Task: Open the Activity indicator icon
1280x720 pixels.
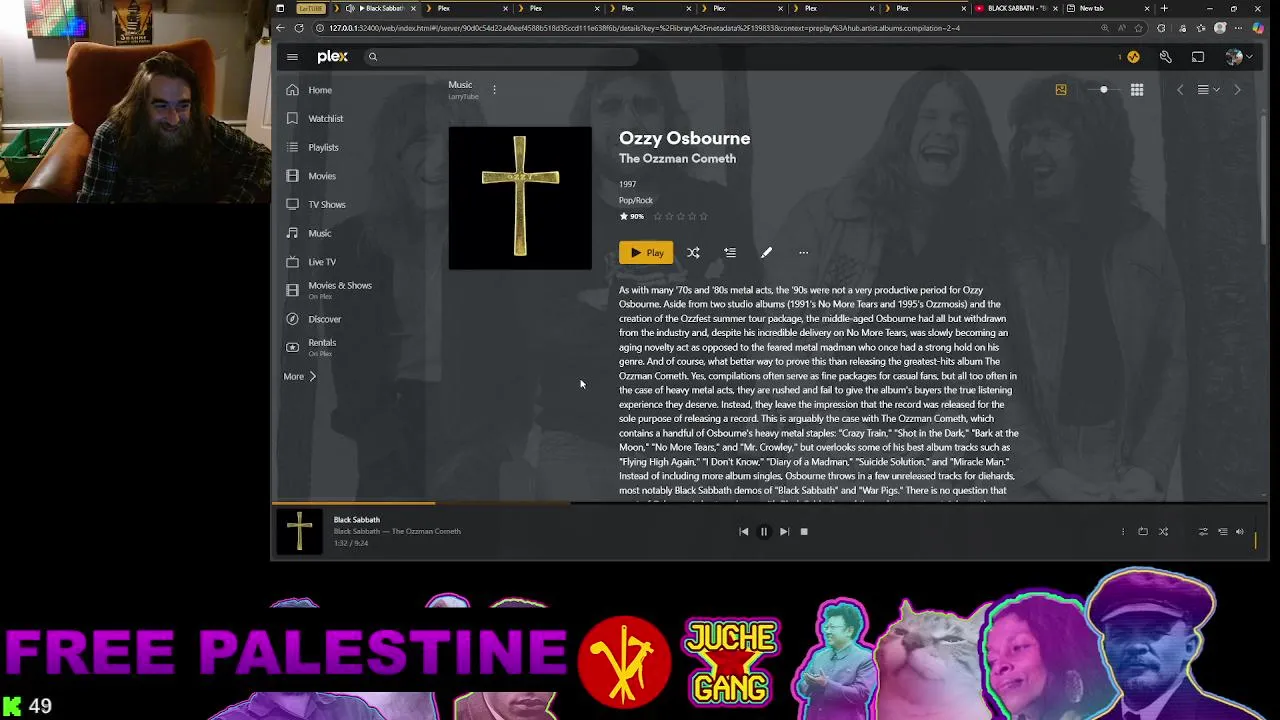Action: [1133, 57]
